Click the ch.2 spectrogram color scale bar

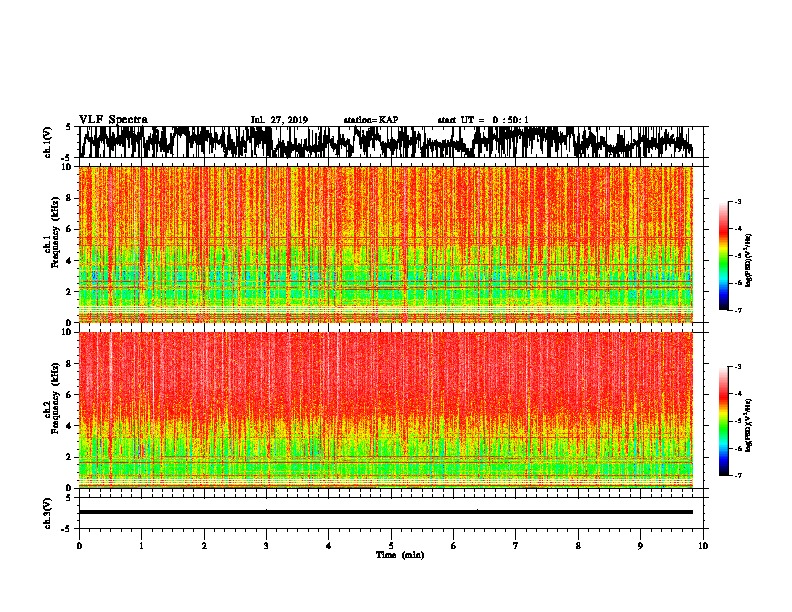(x=723, y=421)
